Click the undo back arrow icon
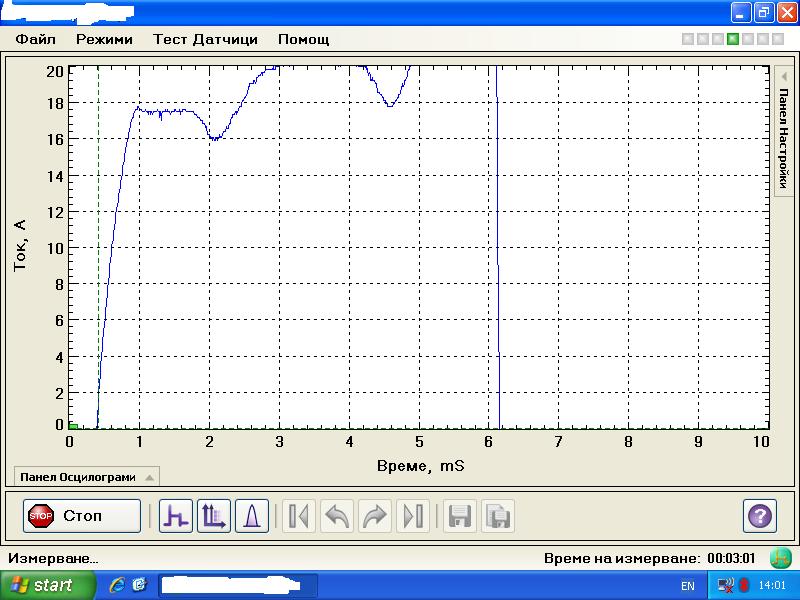The image size is (800, 600). (337, 516)
